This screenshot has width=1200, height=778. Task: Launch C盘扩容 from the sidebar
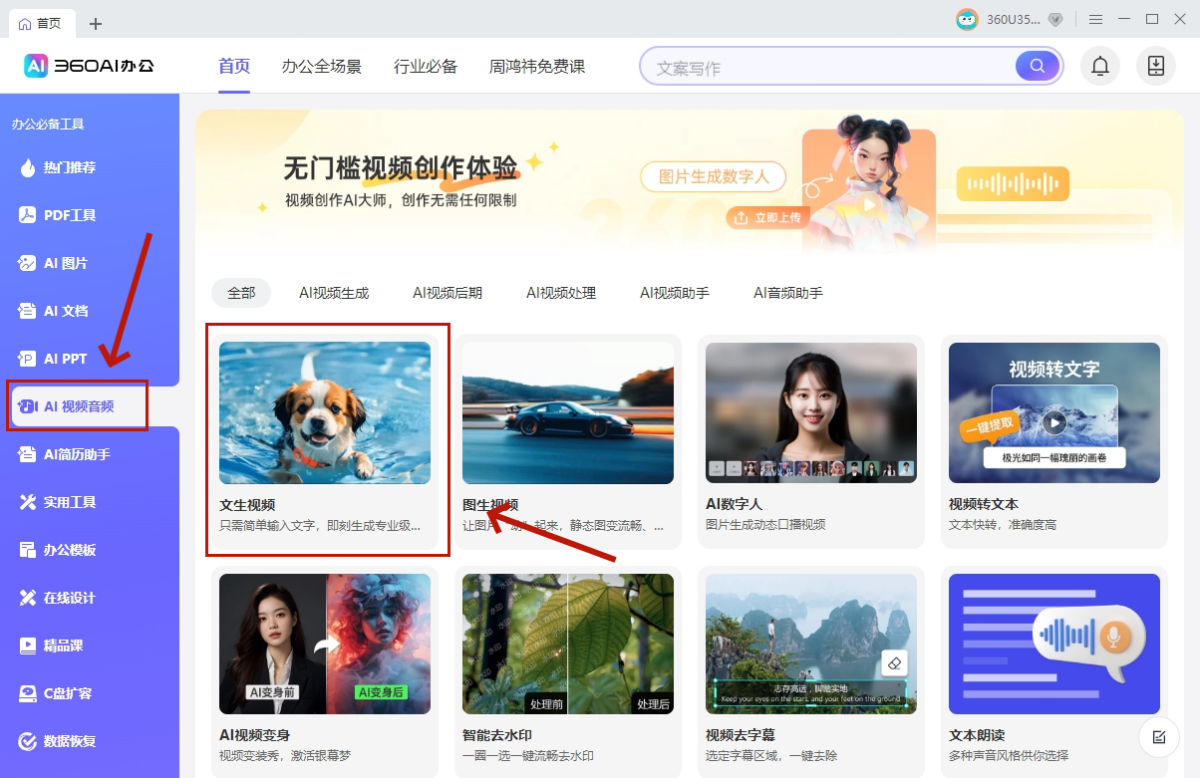pos(56,693)
